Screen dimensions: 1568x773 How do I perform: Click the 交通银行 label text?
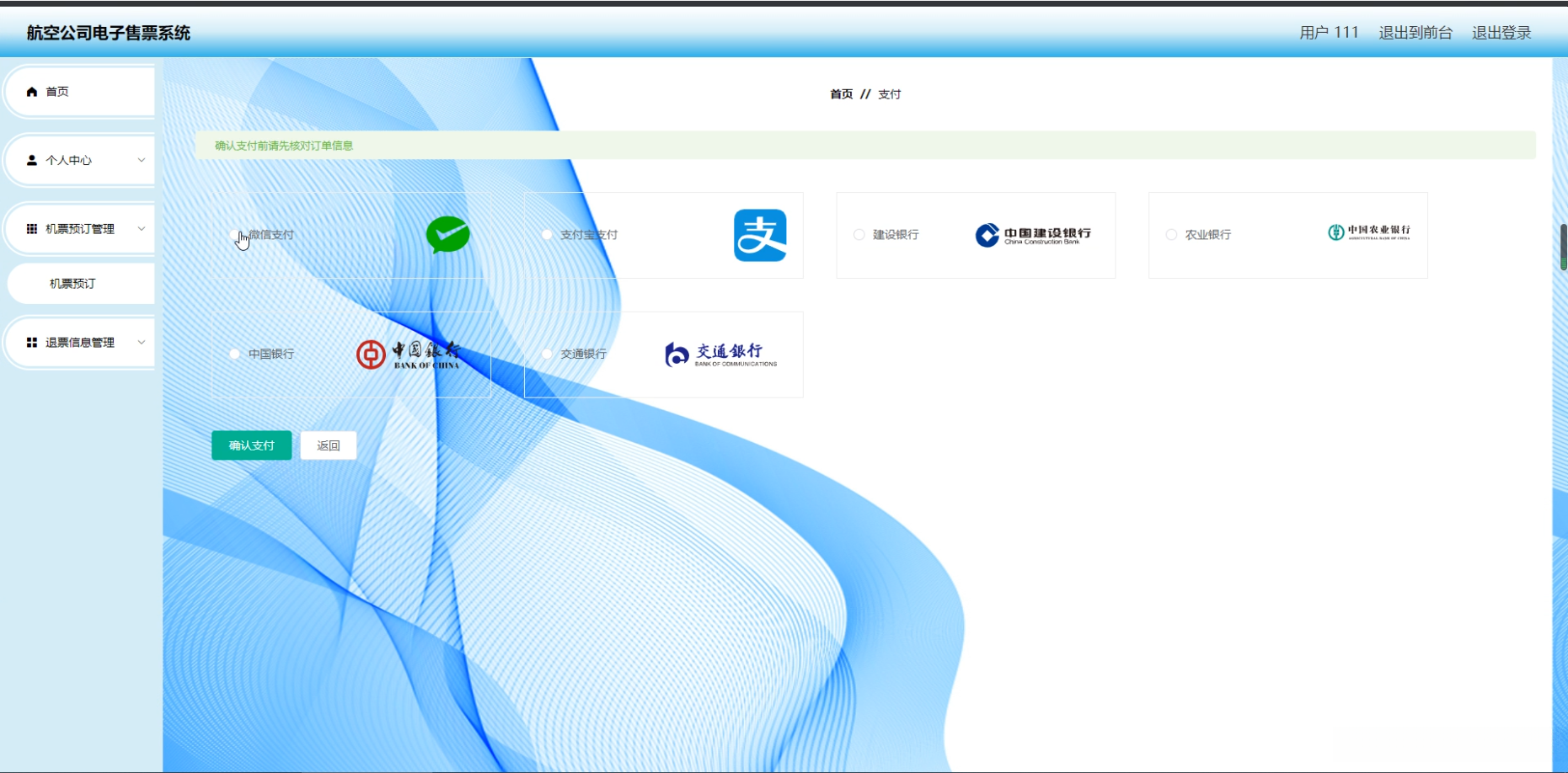(x=584, y=355)
